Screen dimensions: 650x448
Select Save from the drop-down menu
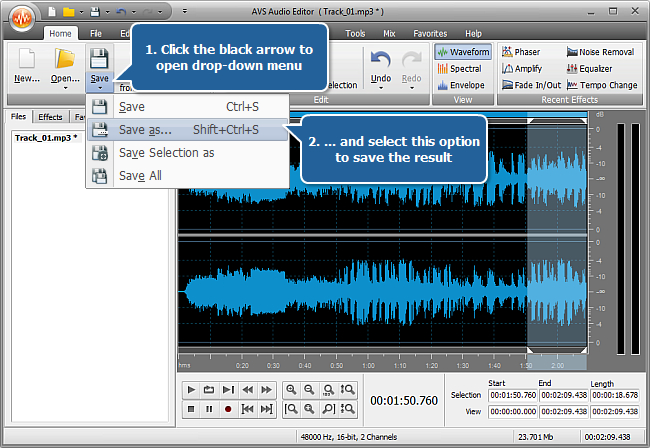187,107
